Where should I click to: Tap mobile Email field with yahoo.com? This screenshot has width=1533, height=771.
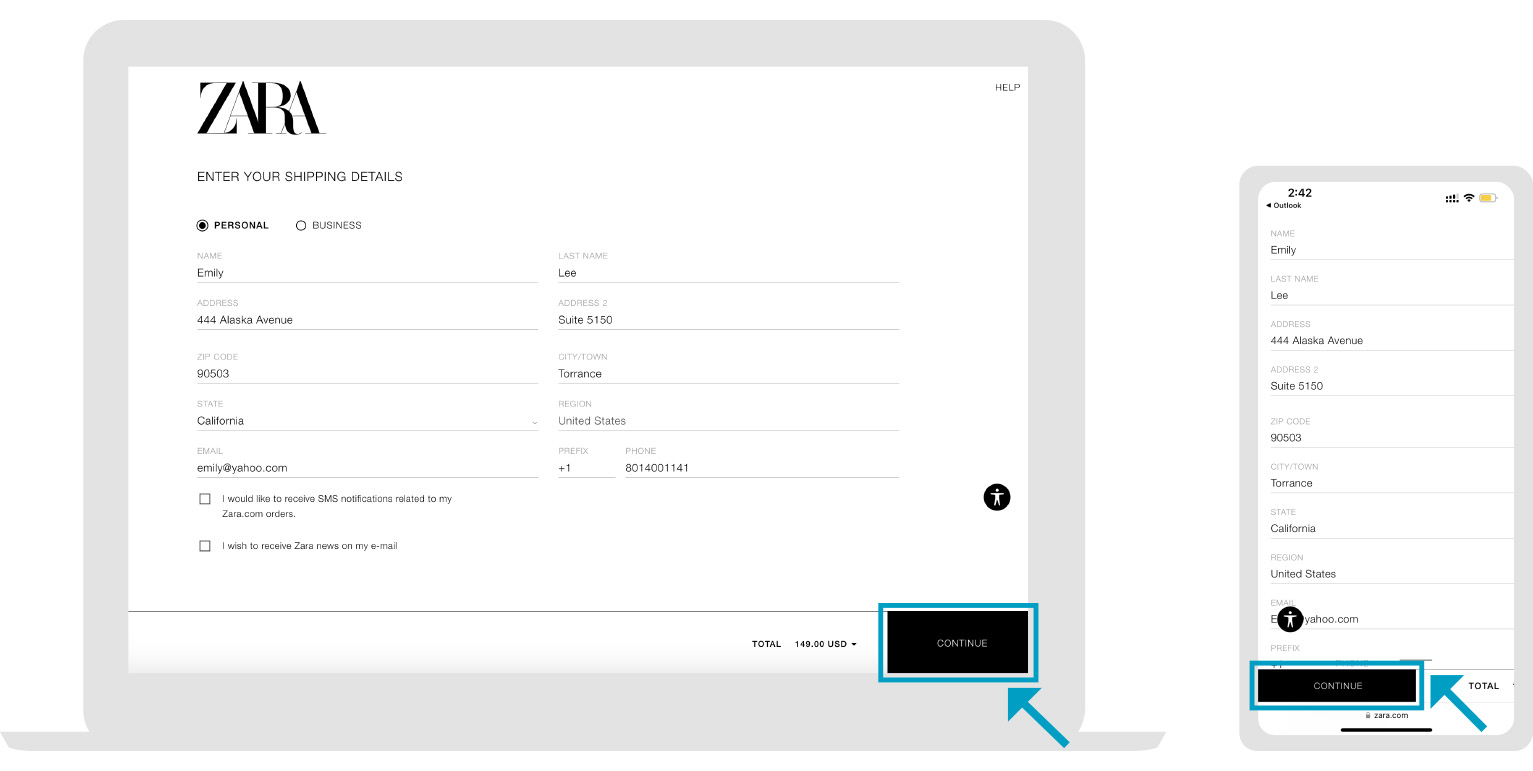[x=1392, y=619]
